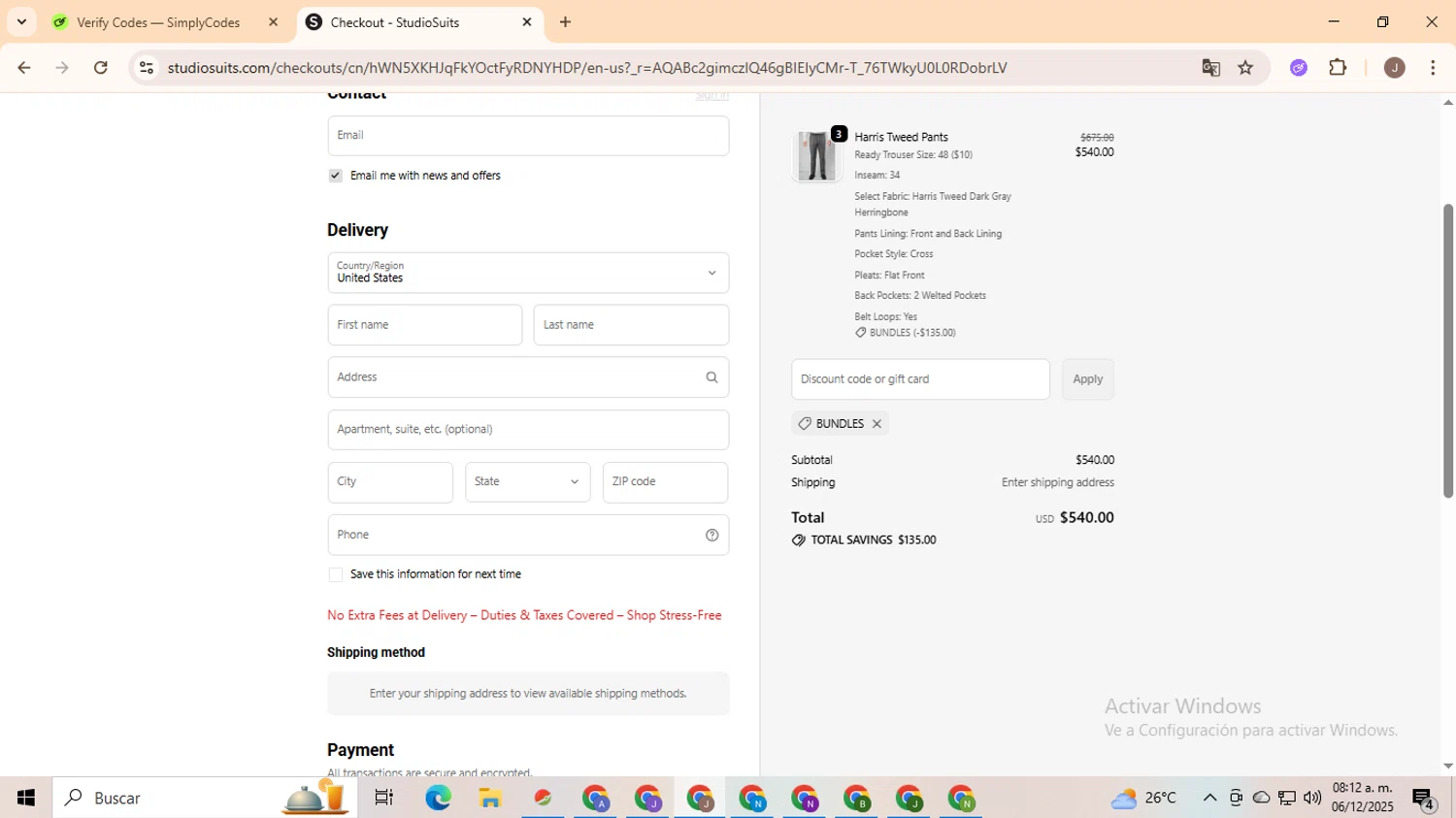Click the network icon in system tray

[x=1287, y=798]
